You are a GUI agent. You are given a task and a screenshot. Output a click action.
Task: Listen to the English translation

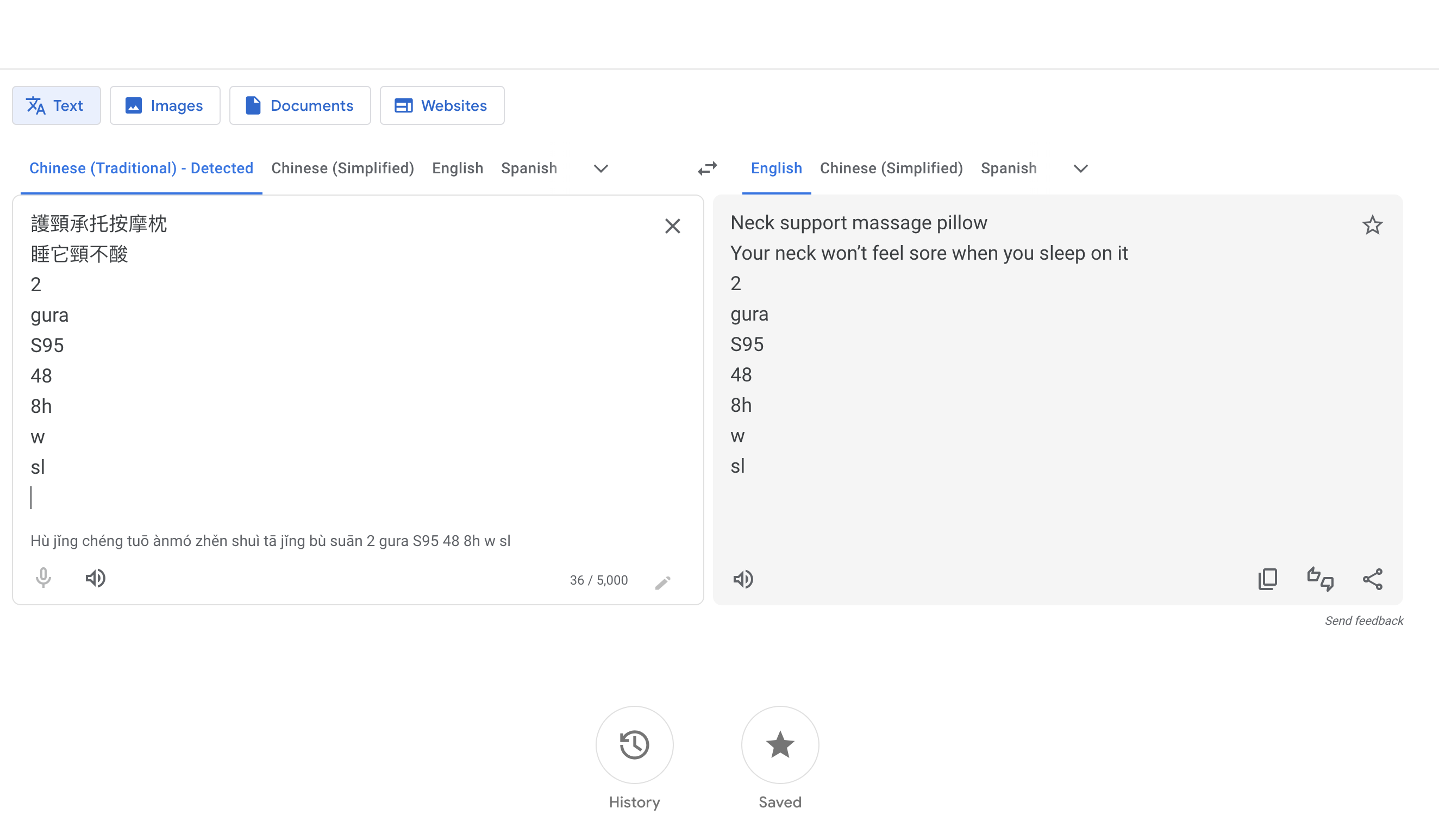pos(743,579)
